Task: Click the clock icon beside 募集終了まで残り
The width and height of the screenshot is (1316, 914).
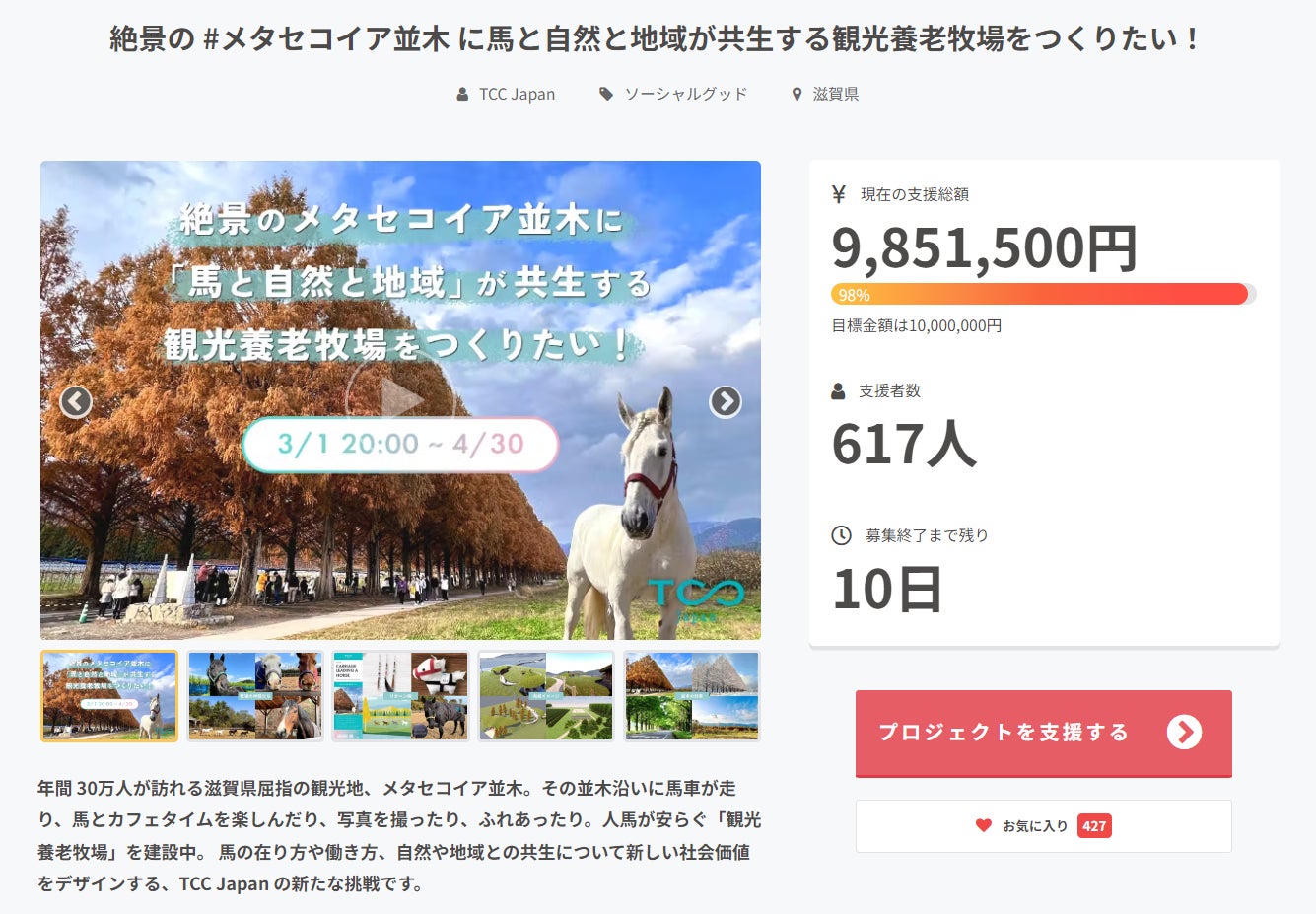Action: pyautogui.click(x=841, y=535)
